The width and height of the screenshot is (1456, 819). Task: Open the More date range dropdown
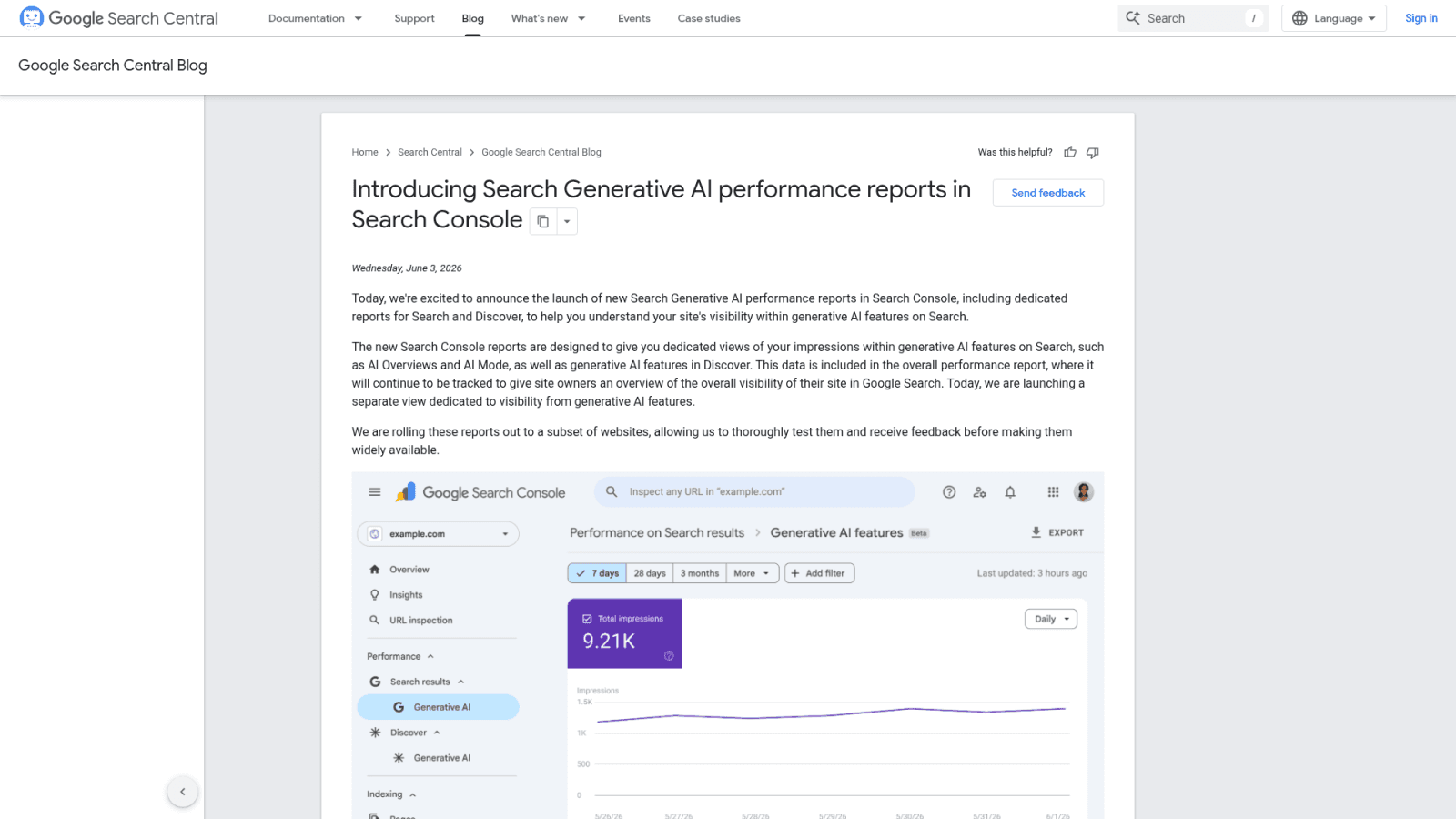753,573
